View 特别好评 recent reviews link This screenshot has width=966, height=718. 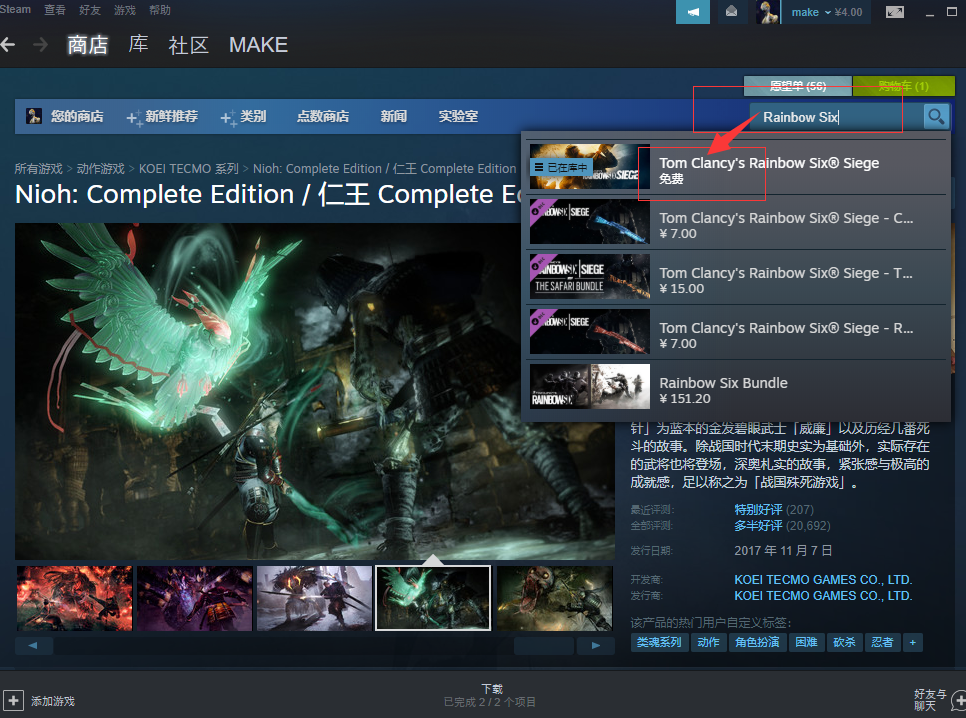(758, 509)
